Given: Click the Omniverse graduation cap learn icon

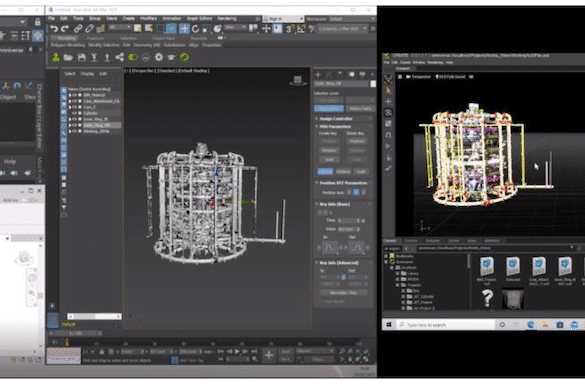Looking at the screenshot, I should (x=171, y=57).
